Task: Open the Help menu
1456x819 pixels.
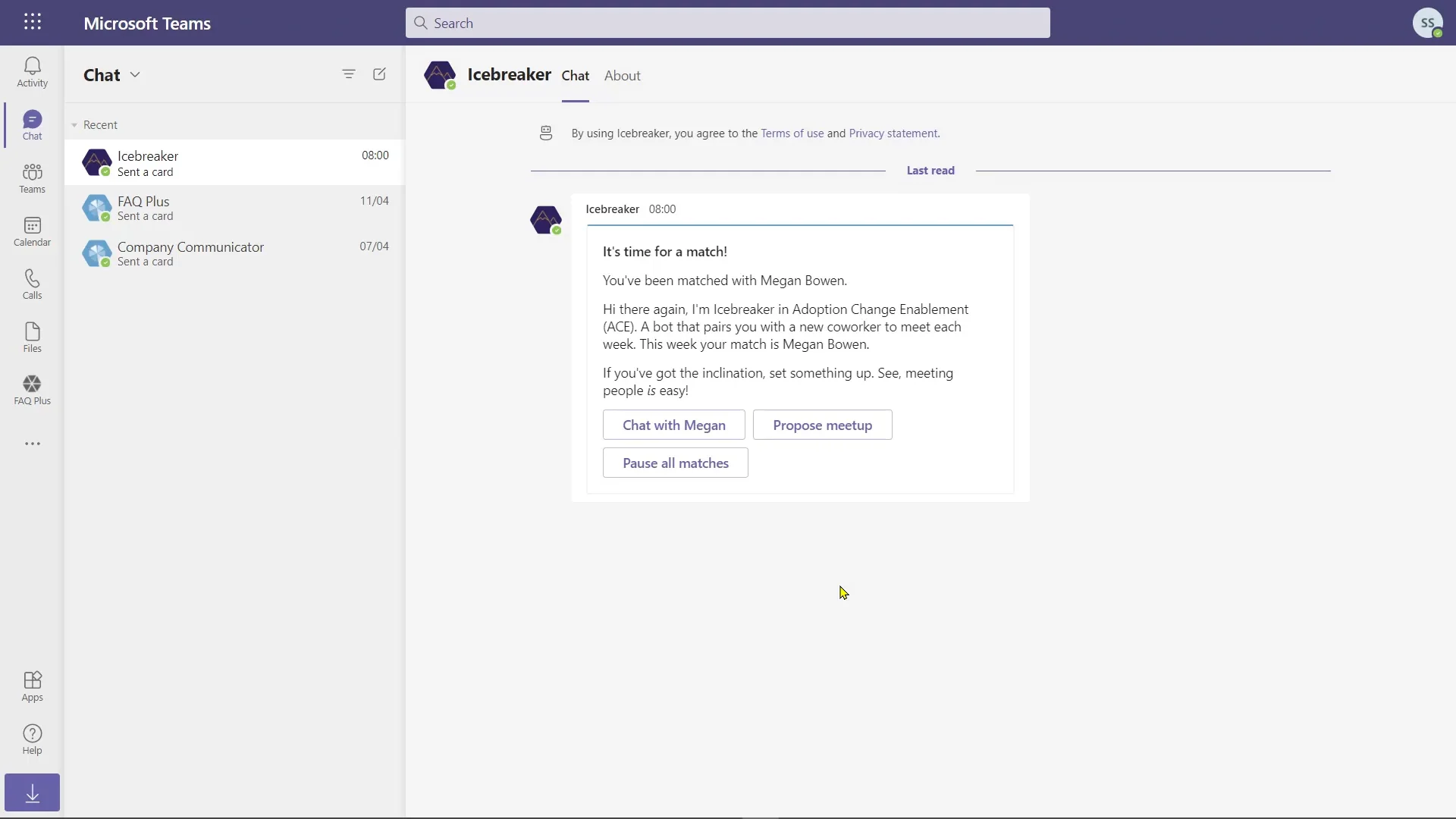Action: [32, 739]
